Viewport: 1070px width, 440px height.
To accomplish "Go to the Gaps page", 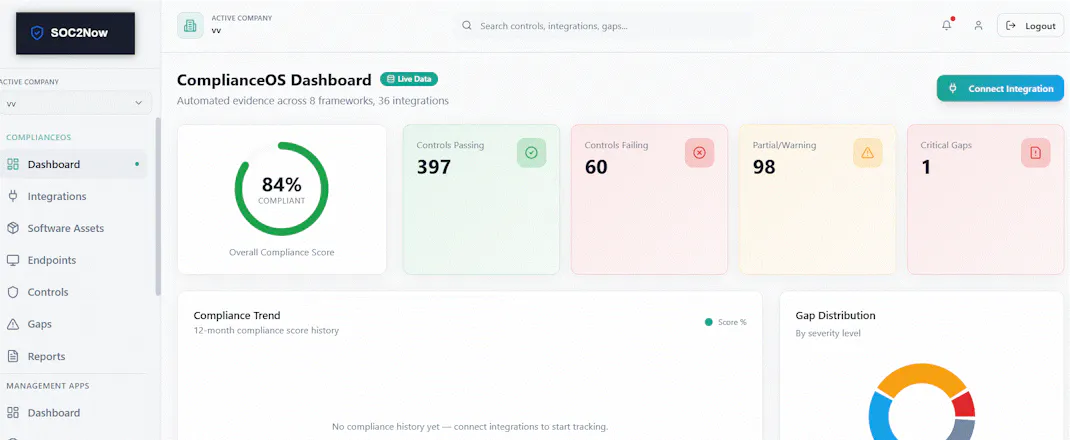I will (74, 324).
